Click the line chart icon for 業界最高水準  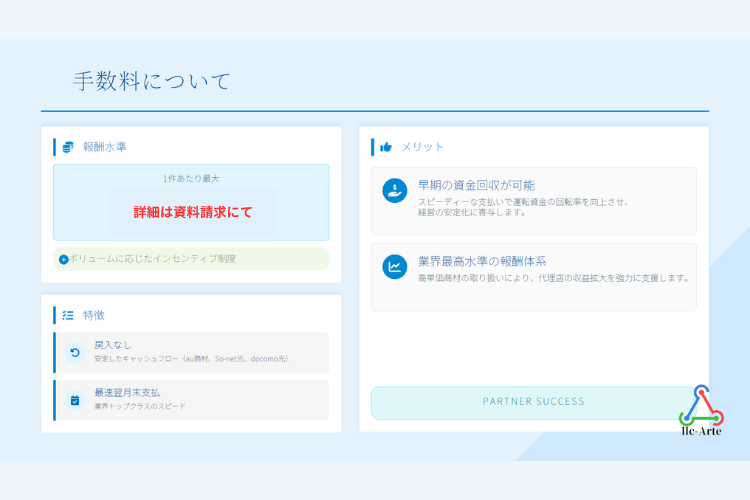click(395, 266)
